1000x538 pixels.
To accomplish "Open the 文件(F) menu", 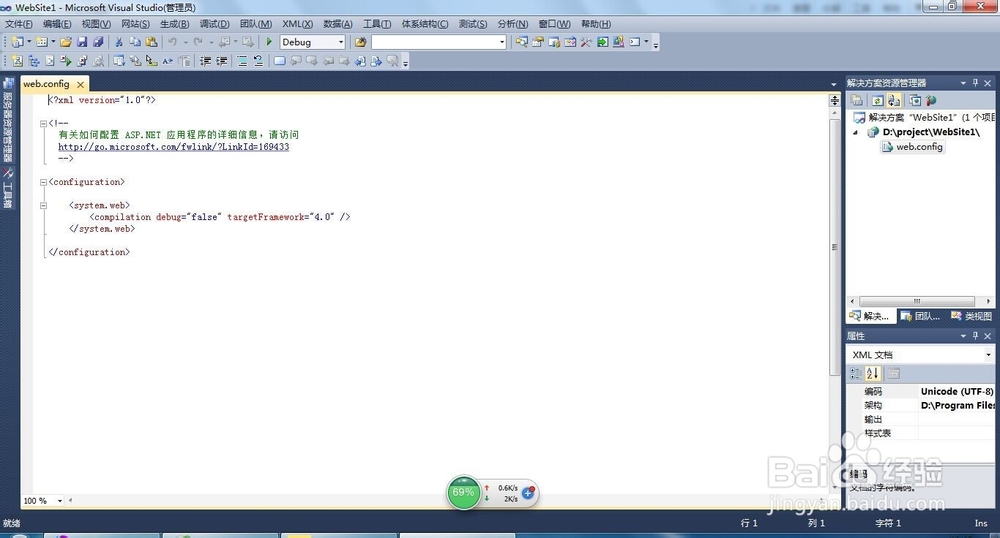I will click(x=19, y=24).
